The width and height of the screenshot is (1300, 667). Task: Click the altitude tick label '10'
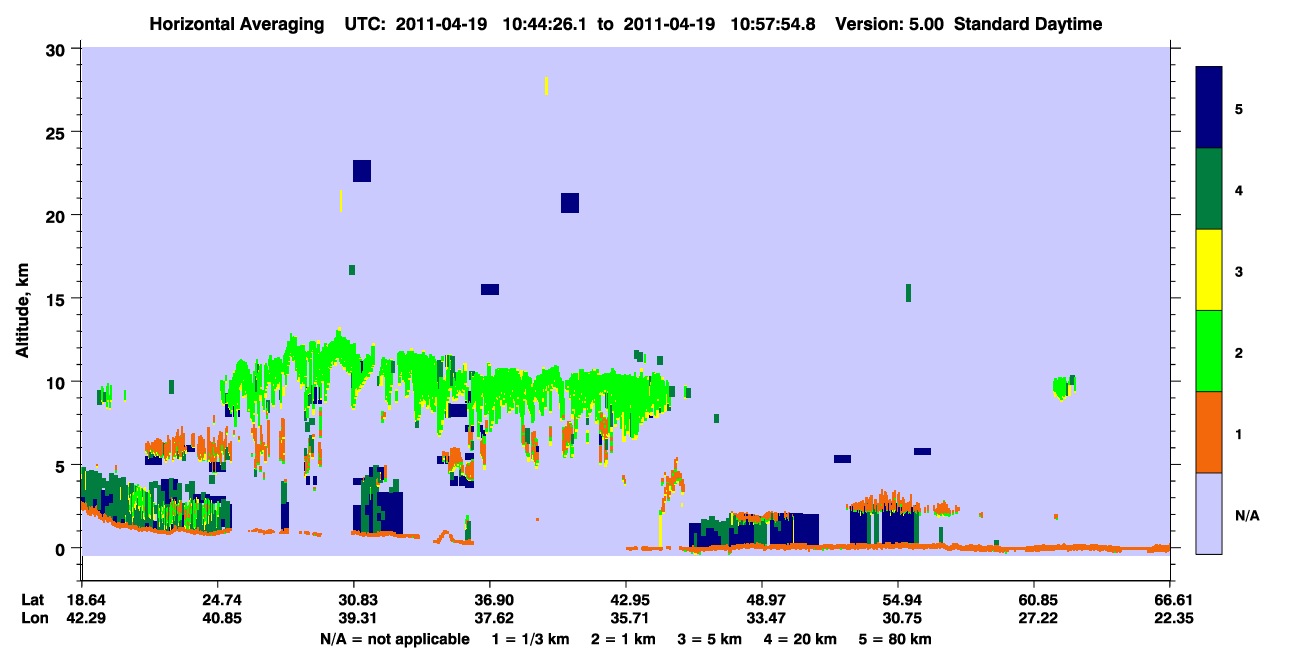tap(58, 382)
